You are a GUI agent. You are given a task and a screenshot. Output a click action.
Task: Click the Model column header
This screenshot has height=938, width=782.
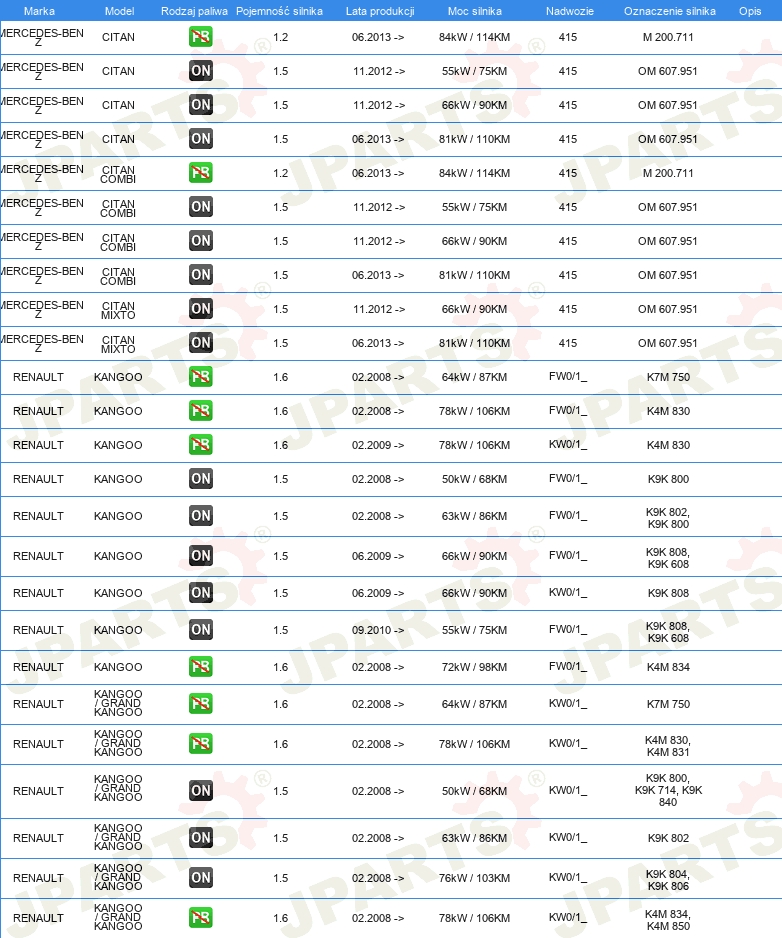pos(119,11)
